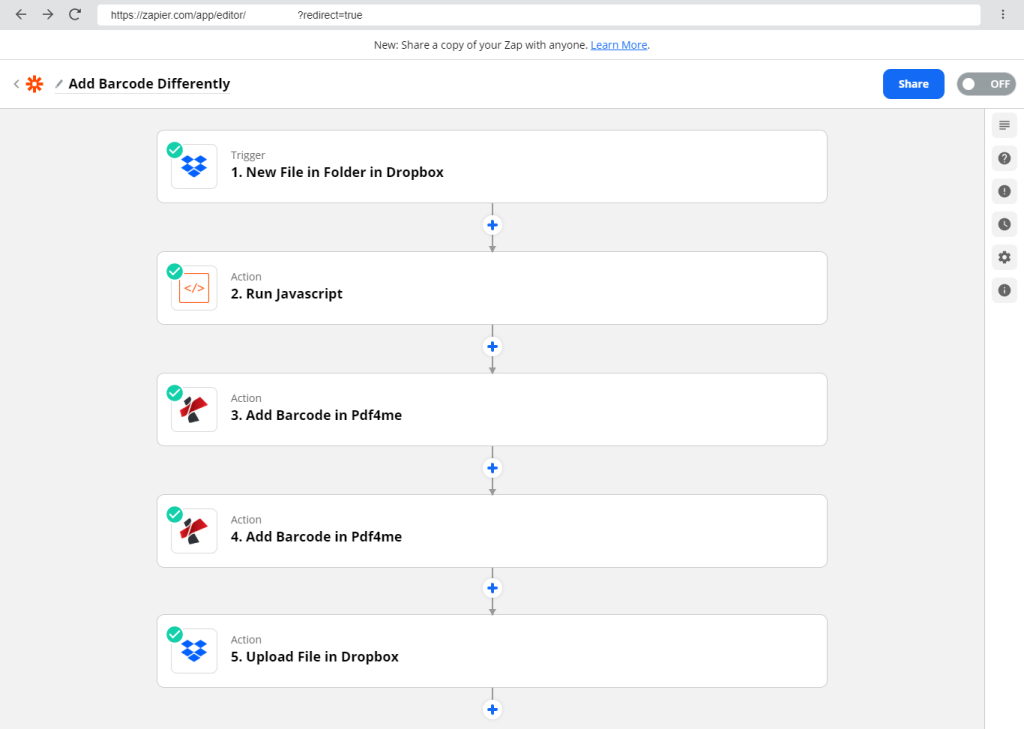Add step after Run Javascript plus

[x=492, y=347]
